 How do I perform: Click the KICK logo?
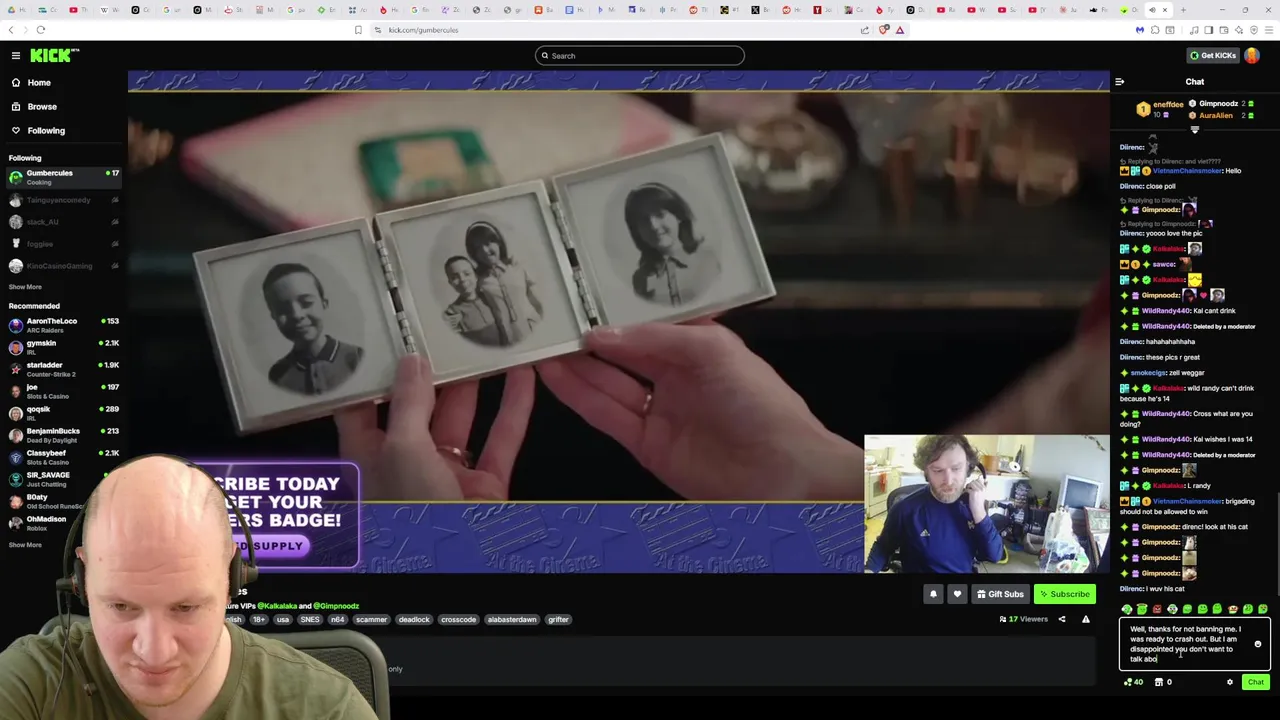pos(54,55)
